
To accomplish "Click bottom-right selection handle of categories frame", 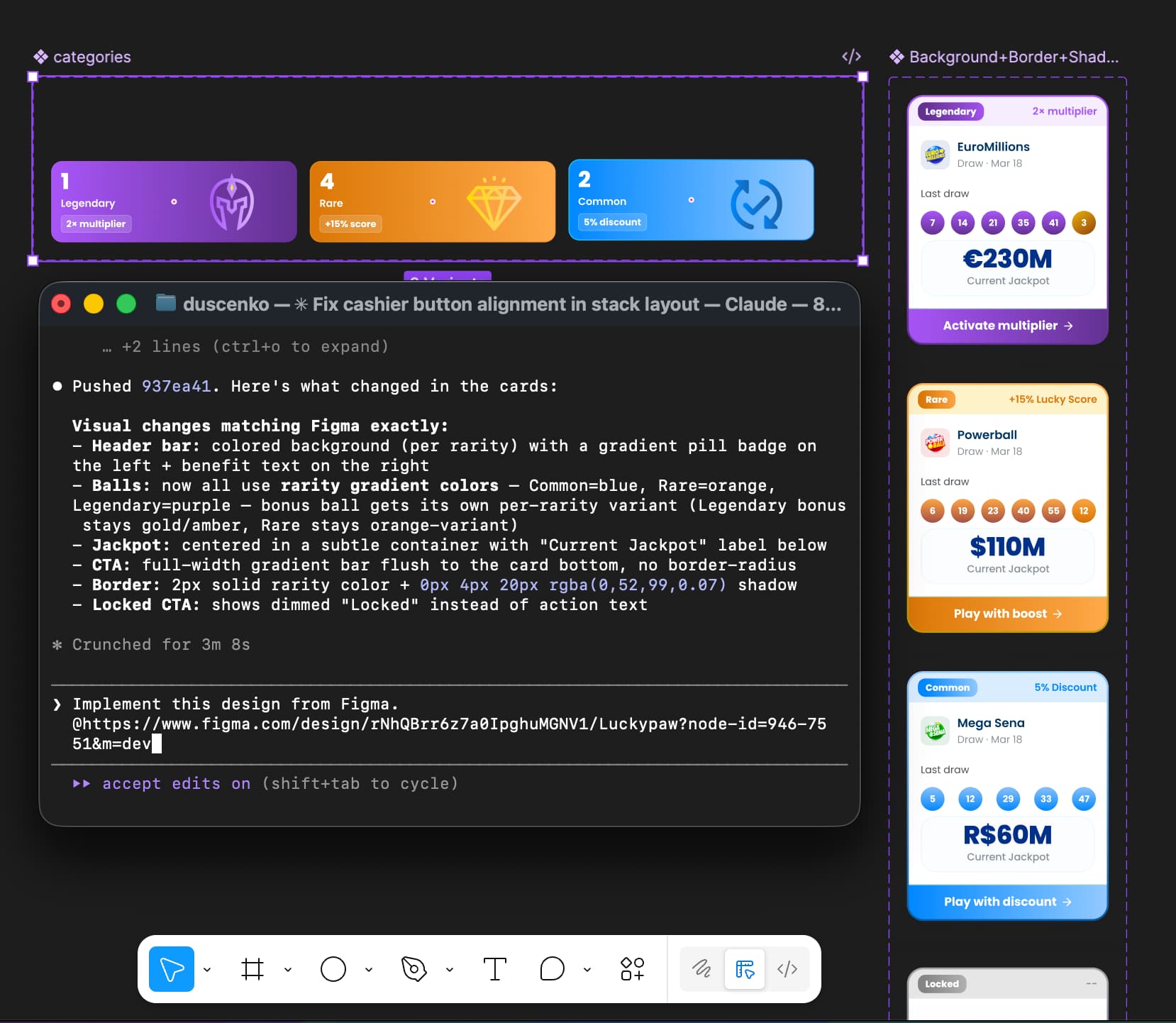I will 863,260.
